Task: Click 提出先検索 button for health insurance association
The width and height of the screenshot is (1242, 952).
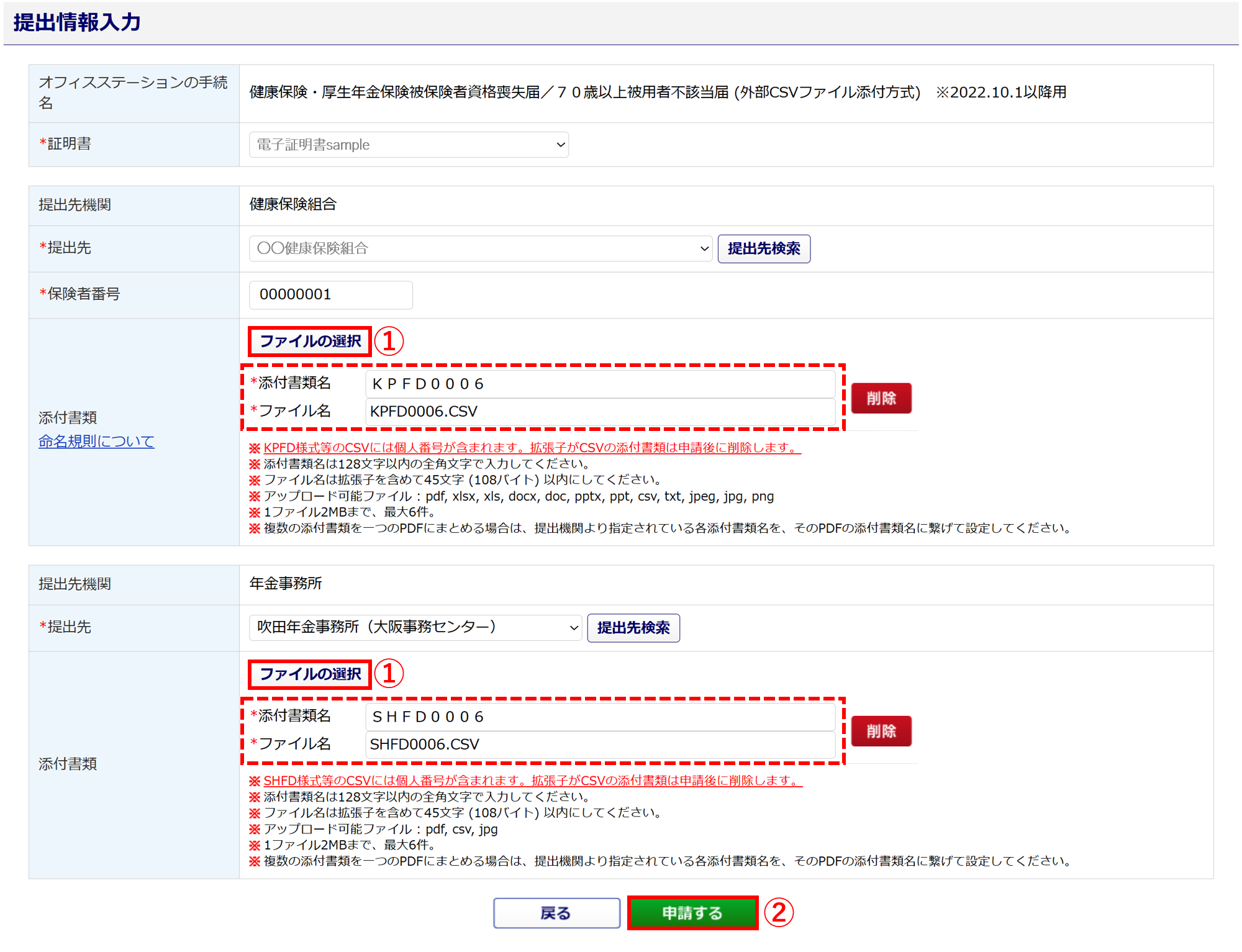Action: click(x=763, y=248)
